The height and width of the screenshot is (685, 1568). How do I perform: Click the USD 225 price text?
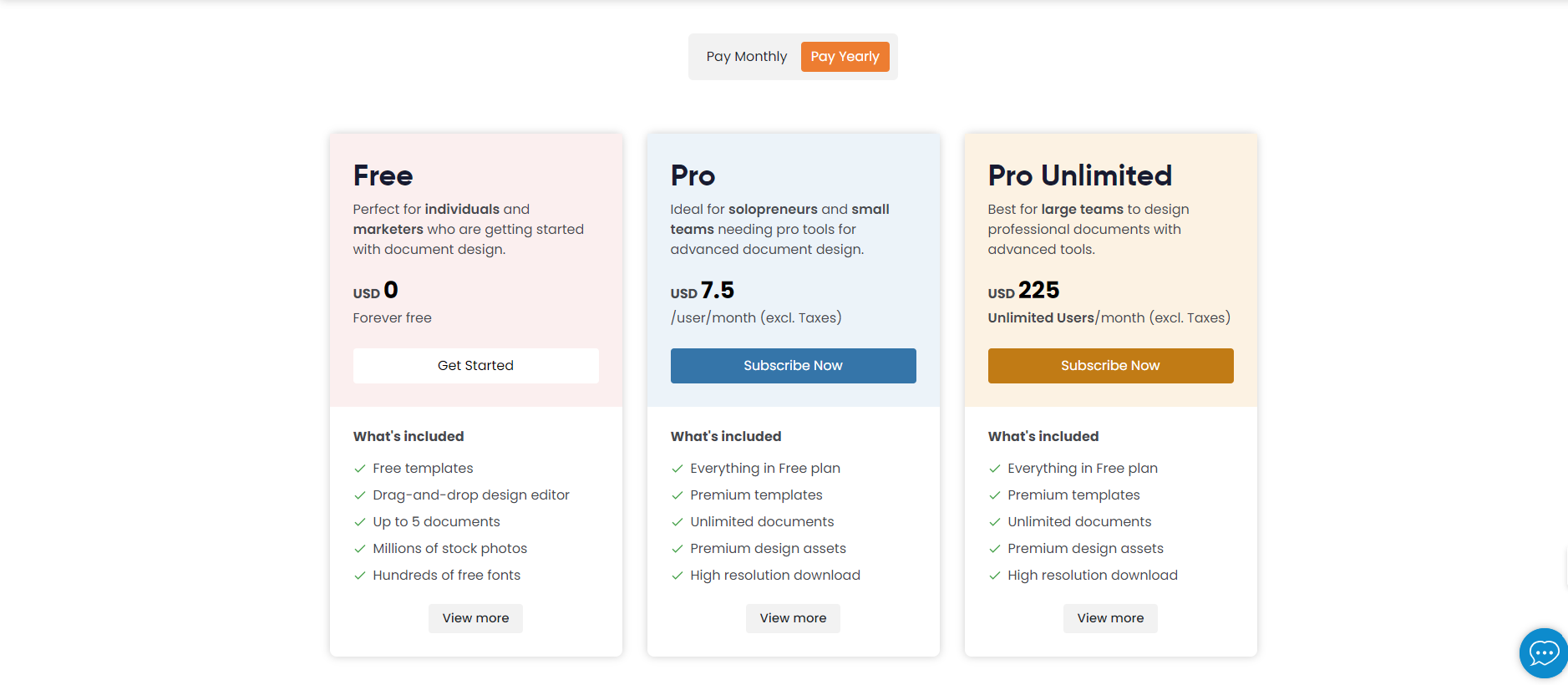click(1022, 291)
